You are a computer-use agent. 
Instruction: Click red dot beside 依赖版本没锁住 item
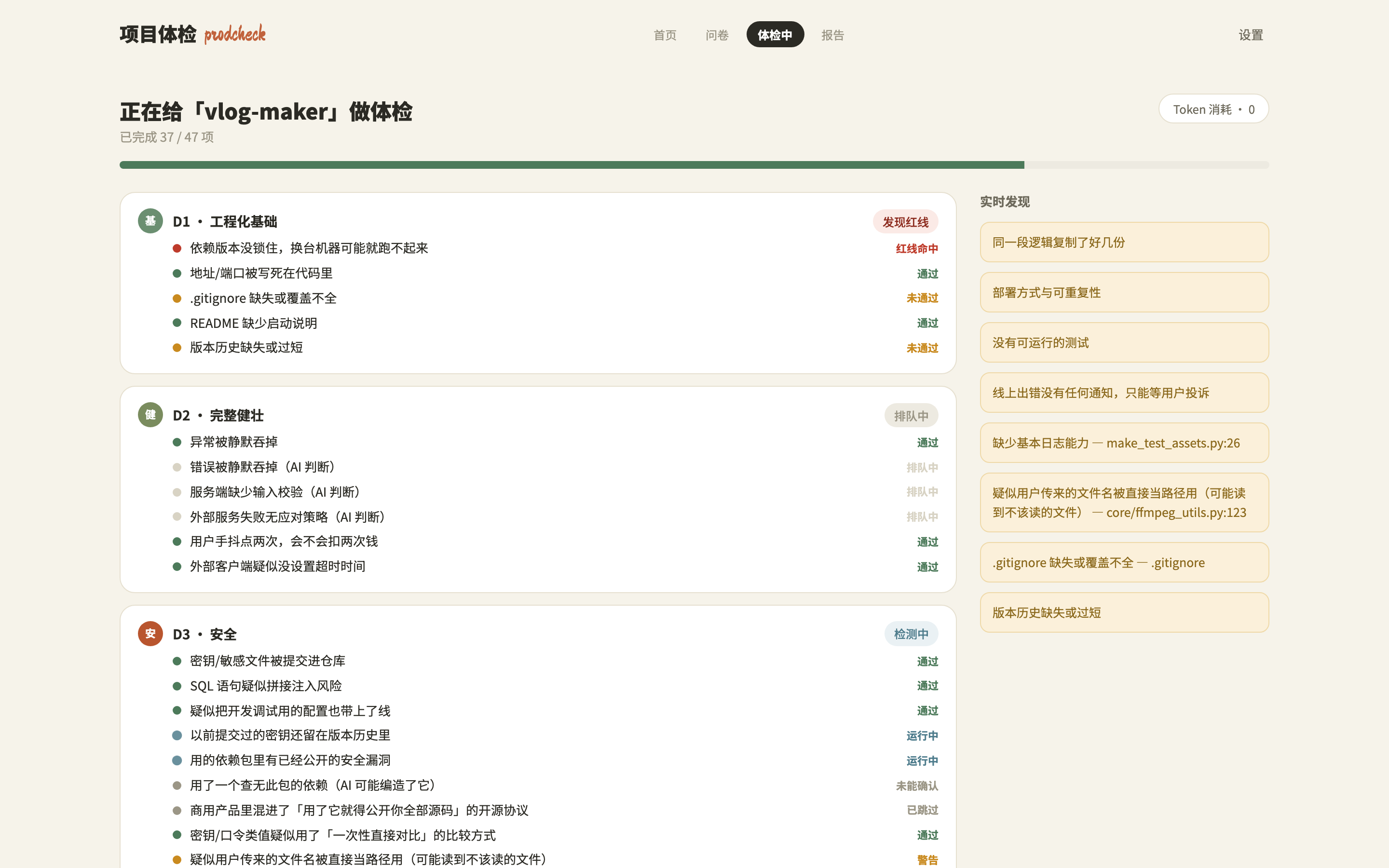(177, 248)
